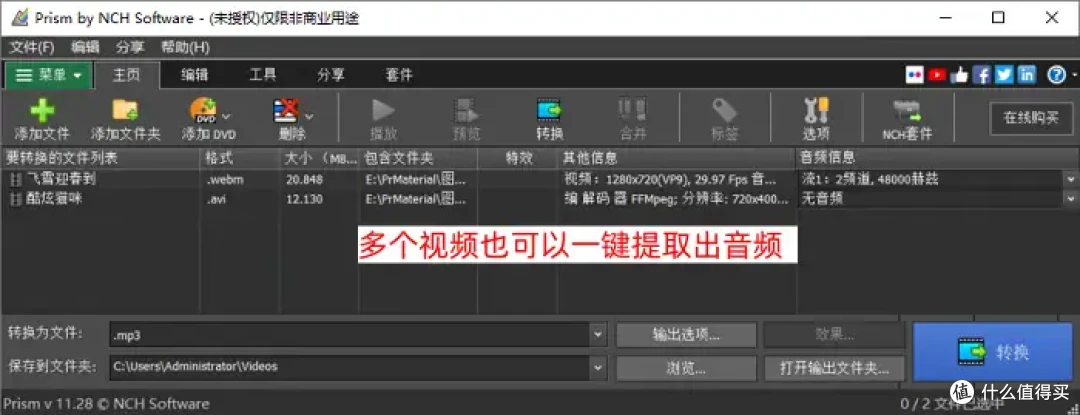Screen dimensions: 1080x415
Task: Switch to the 主页 tab
Action: [x=127, y=75]
